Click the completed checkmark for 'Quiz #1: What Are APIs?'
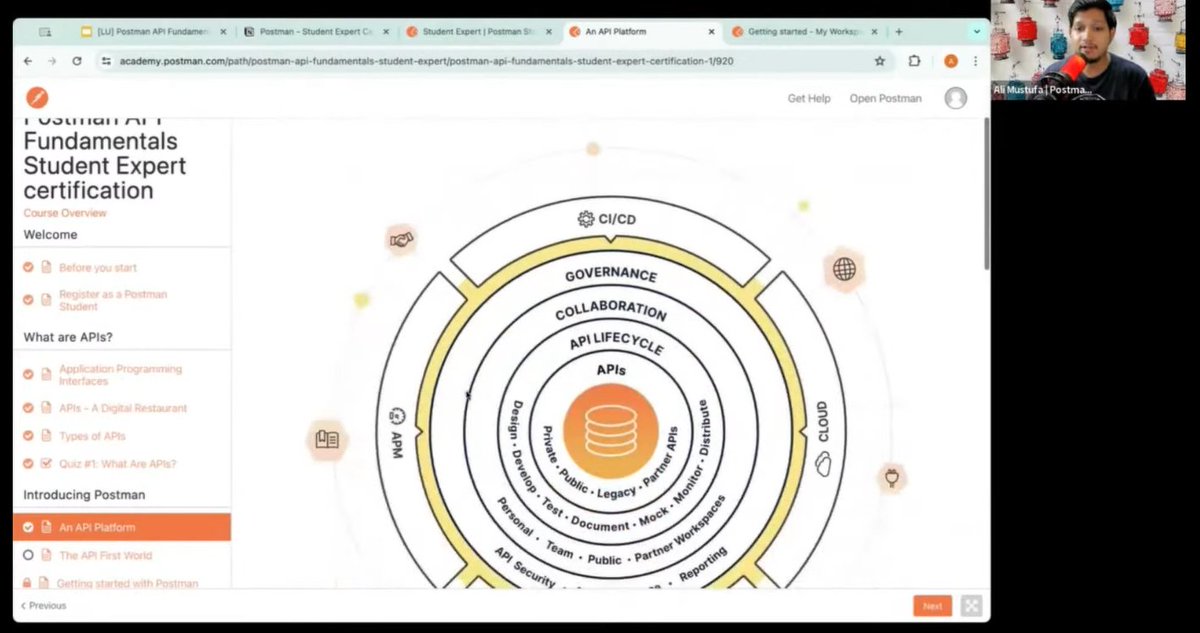This screenshot has width=1200, height=633. [x=28, y=464]
